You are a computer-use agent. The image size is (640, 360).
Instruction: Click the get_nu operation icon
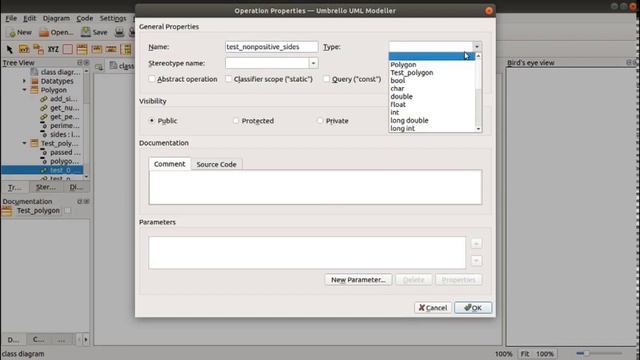[x=44, y=108]
